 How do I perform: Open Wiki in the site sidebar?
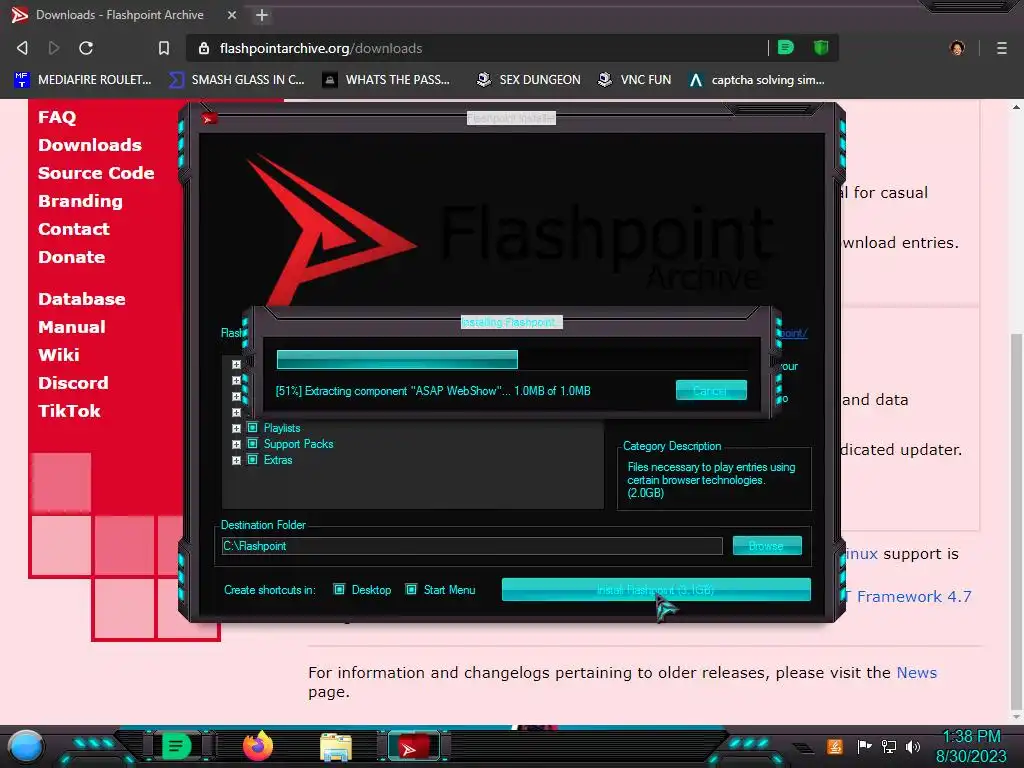tap(59, 355)
